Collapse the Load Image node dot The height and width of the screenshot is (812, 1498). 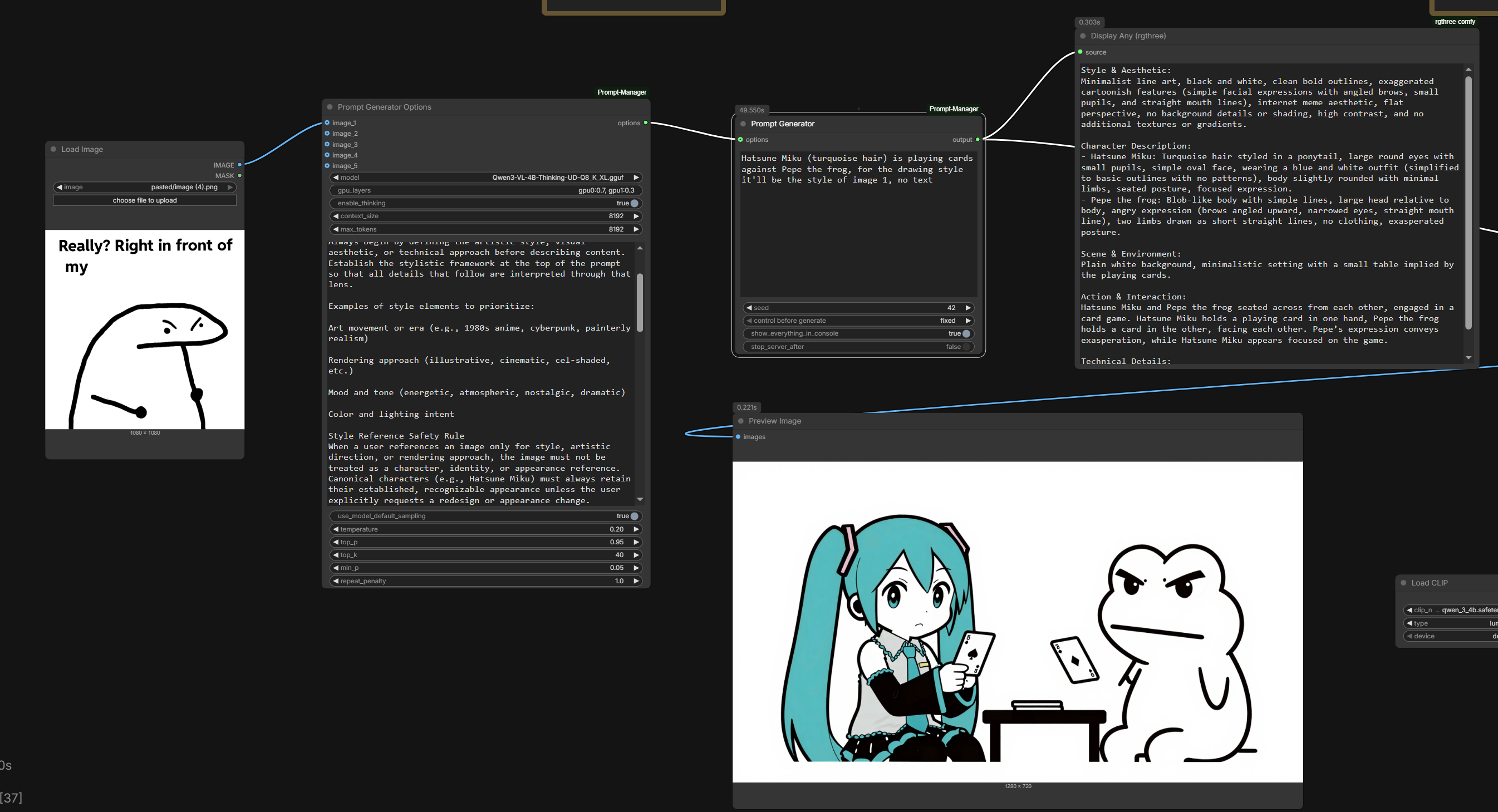[53, 149]
